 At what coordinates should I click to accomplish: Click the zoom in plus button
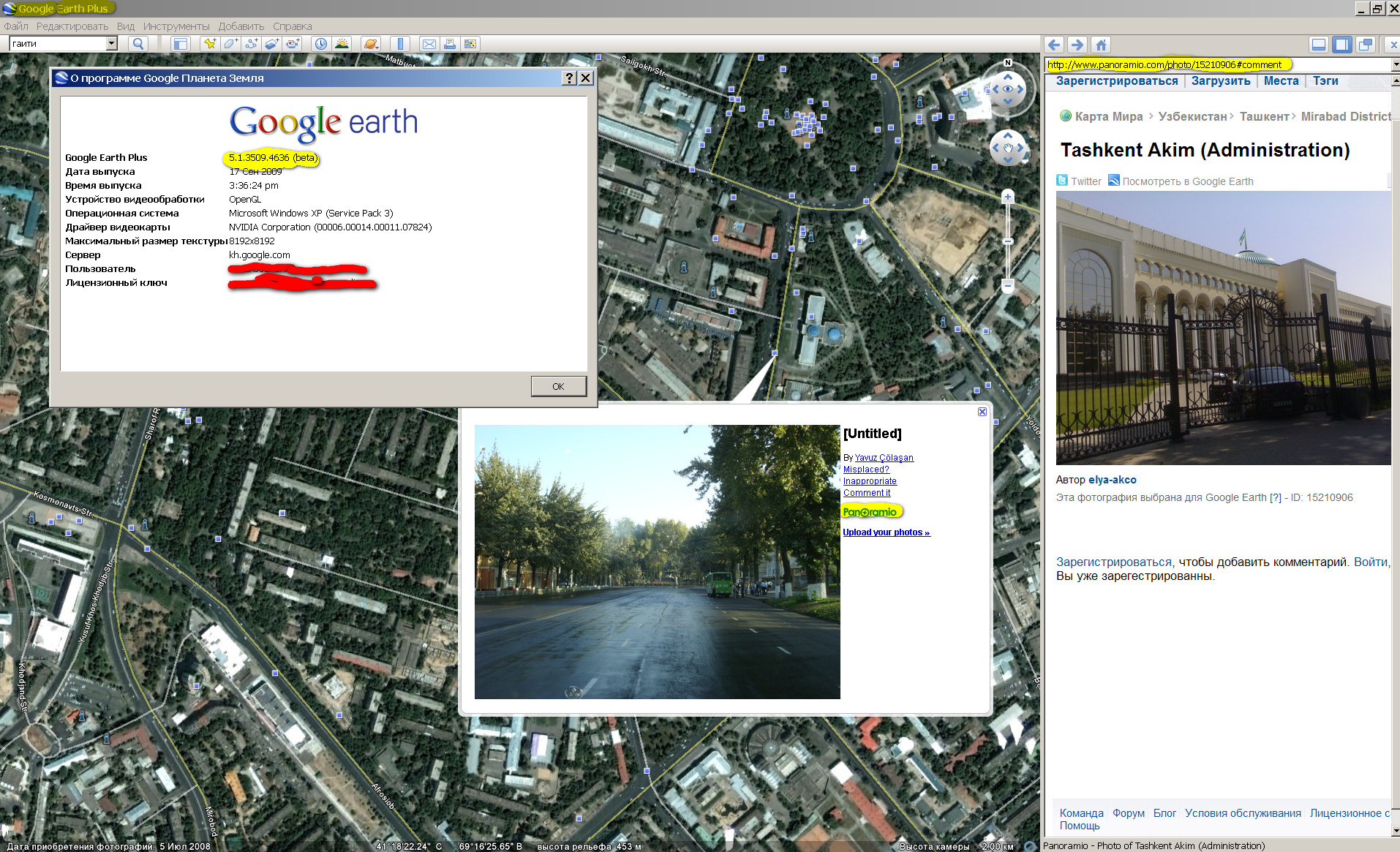pos(1008,197)
